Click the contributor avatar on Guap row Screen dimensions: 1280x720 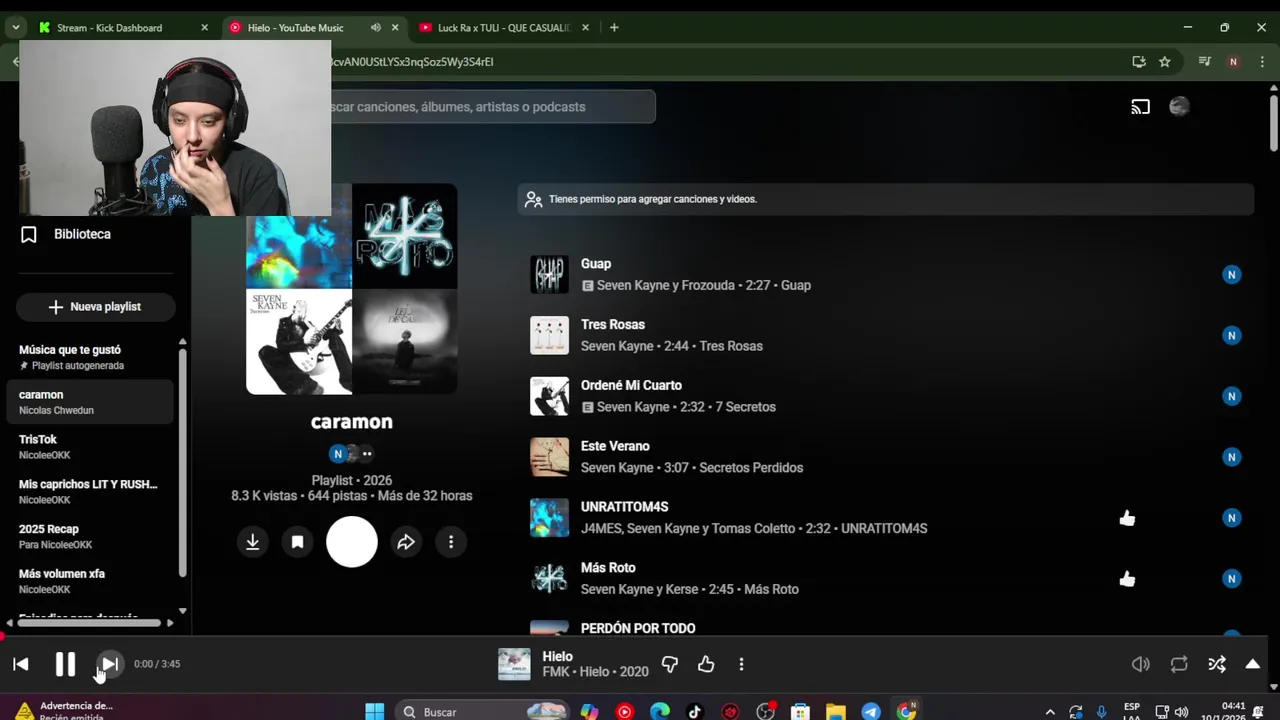coord(1232,275)
